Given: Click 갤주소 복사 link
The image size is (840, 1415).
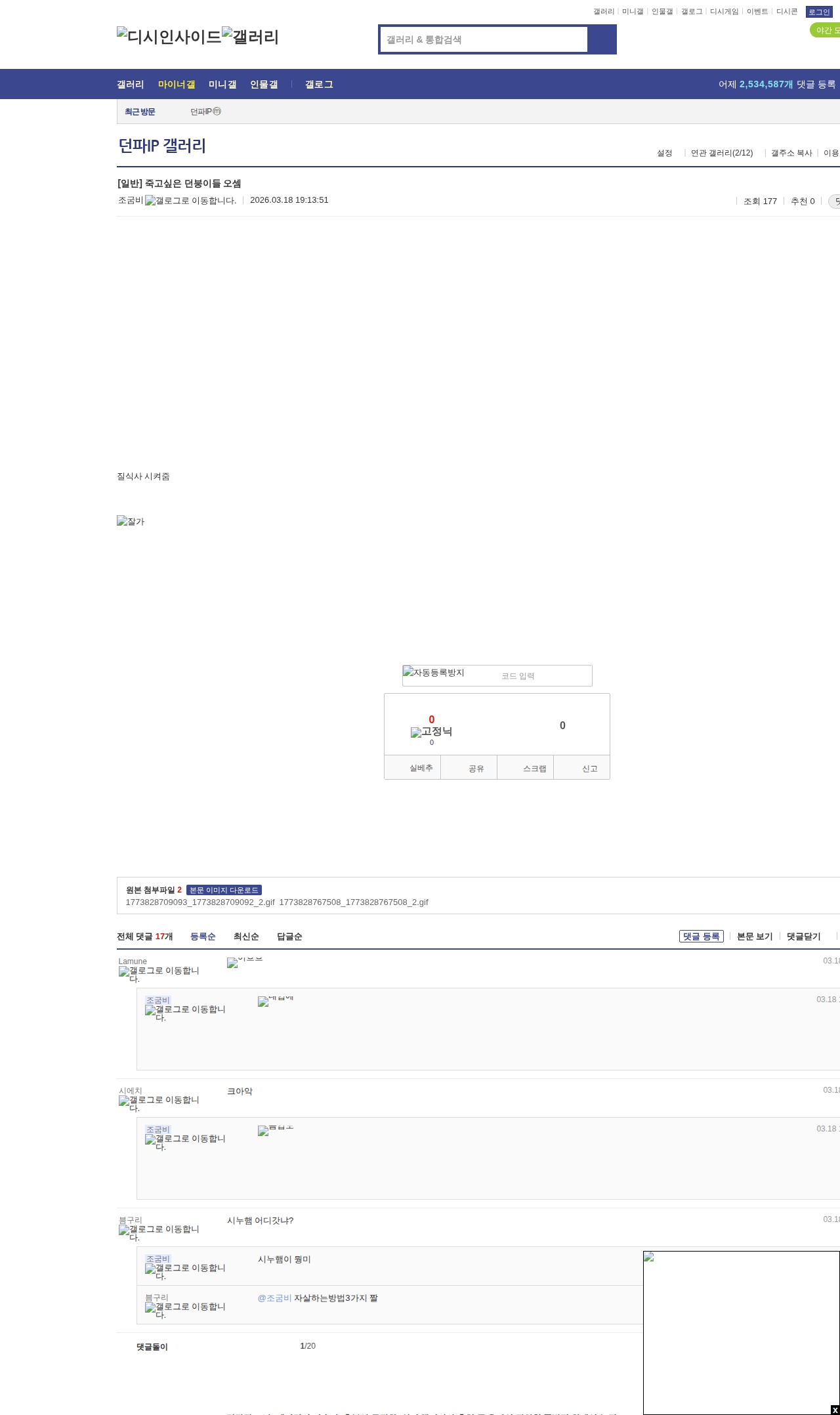Looking at the screenshot, I should pyautogui.click(x=791, y=153).
